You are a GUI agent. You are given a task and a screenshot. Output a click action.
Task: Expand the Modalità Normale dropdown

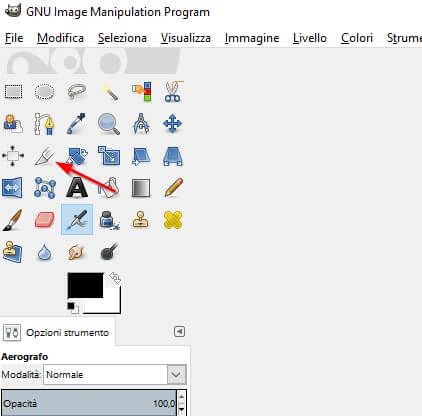[x=115, y=375]
